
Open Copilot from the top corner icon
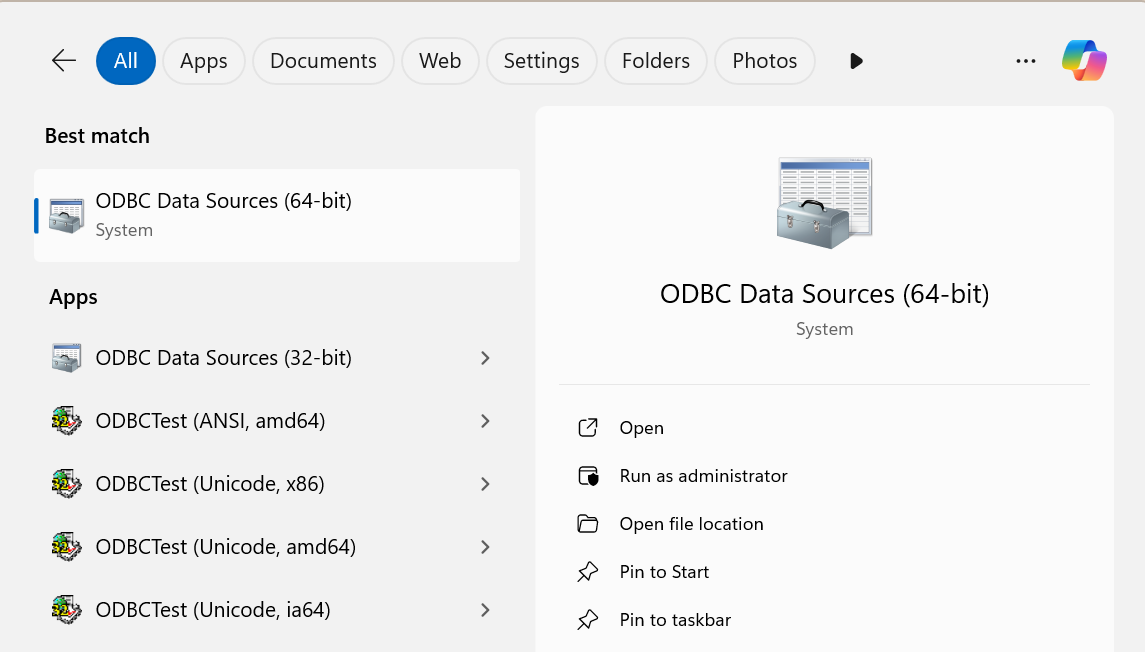coord(1084,60)
